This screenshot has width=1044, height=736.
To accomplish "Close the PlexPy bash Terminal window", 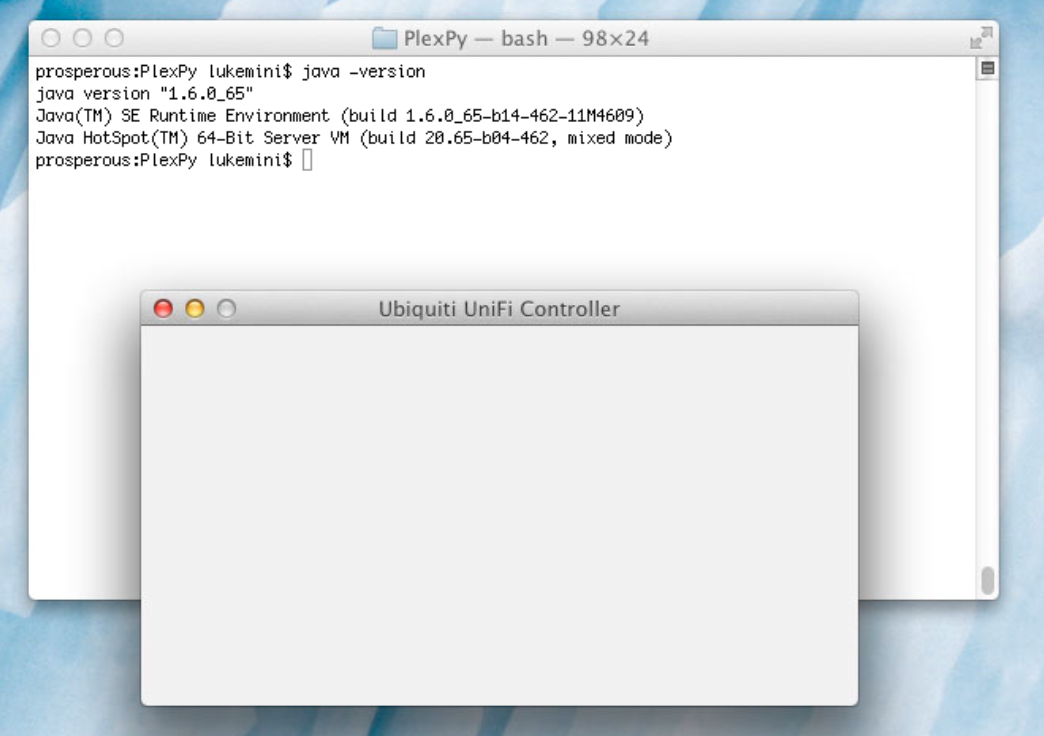I will [50, 39].
